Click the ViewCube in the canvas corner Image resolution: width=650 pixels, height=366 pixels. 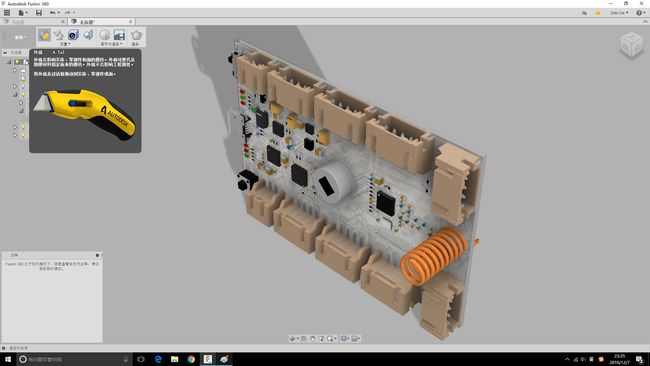632,45
